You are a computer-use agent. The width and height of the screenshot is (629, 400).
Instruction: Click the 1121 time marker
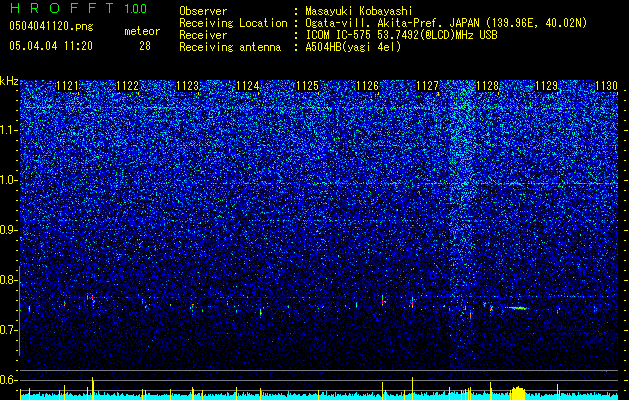tap(67, 86)
